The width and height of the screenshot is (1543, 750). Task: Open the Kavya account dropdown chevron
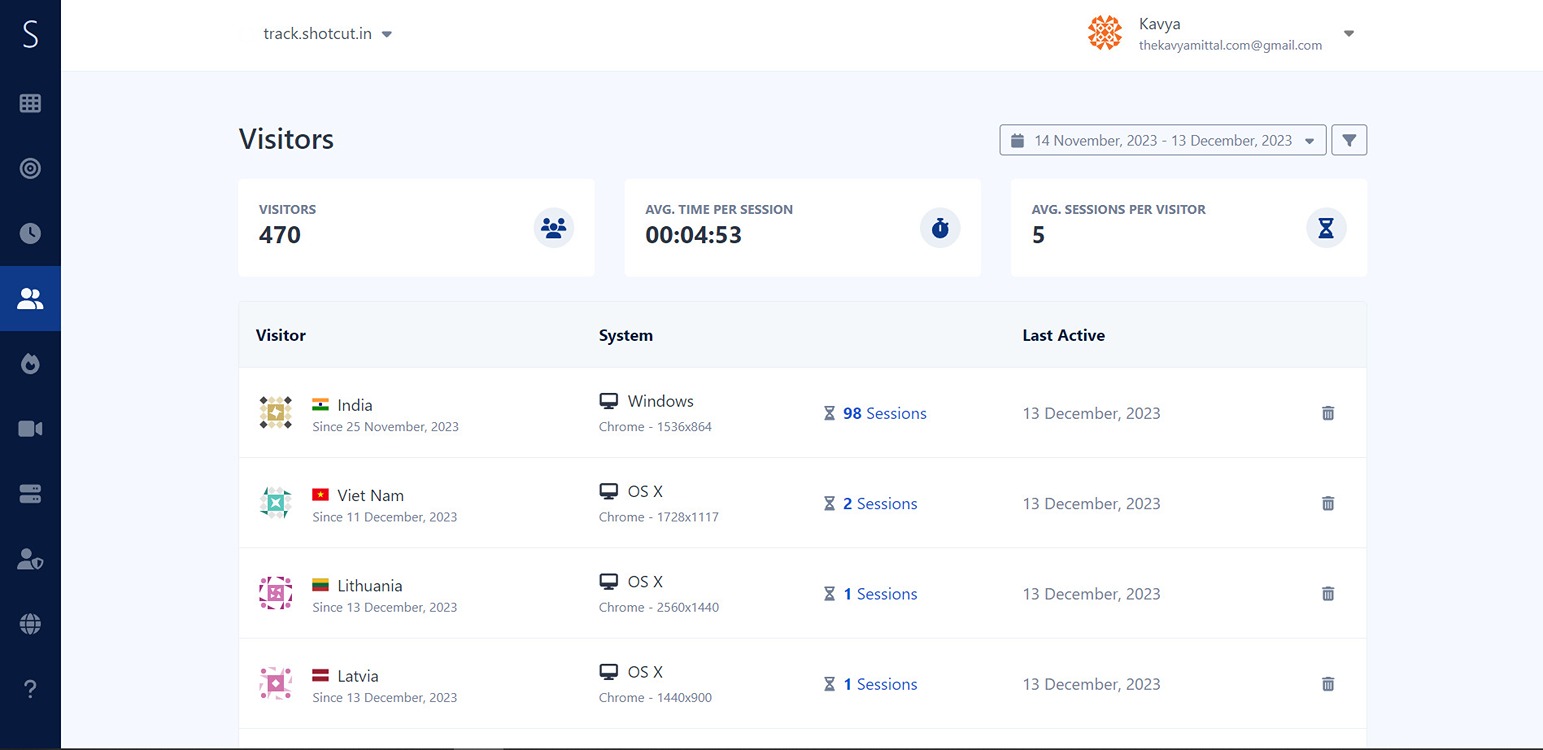click(x=1348, y=32)
